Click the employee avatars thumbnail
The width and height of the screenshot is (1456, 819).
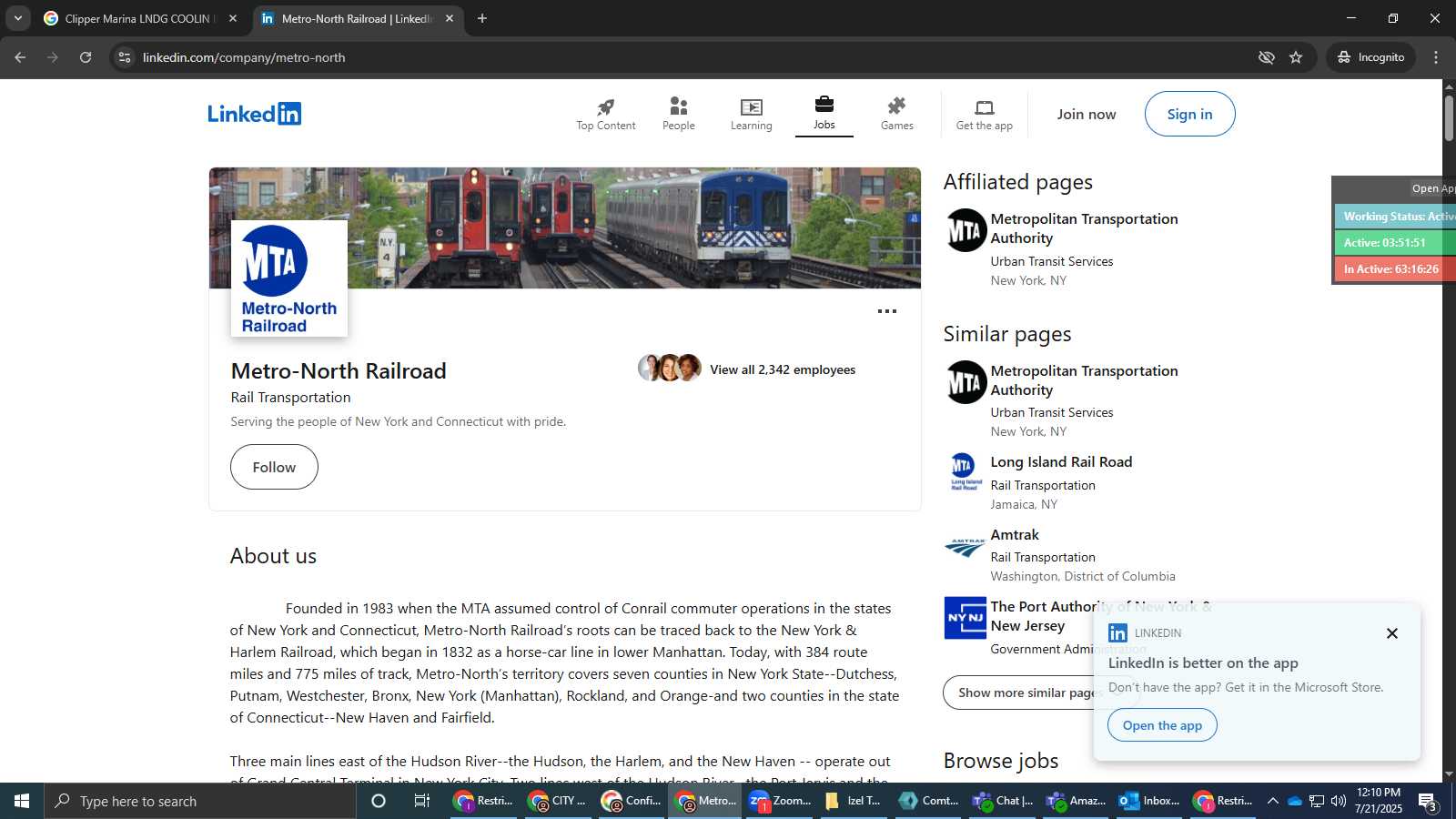click(x=670, y=368)
